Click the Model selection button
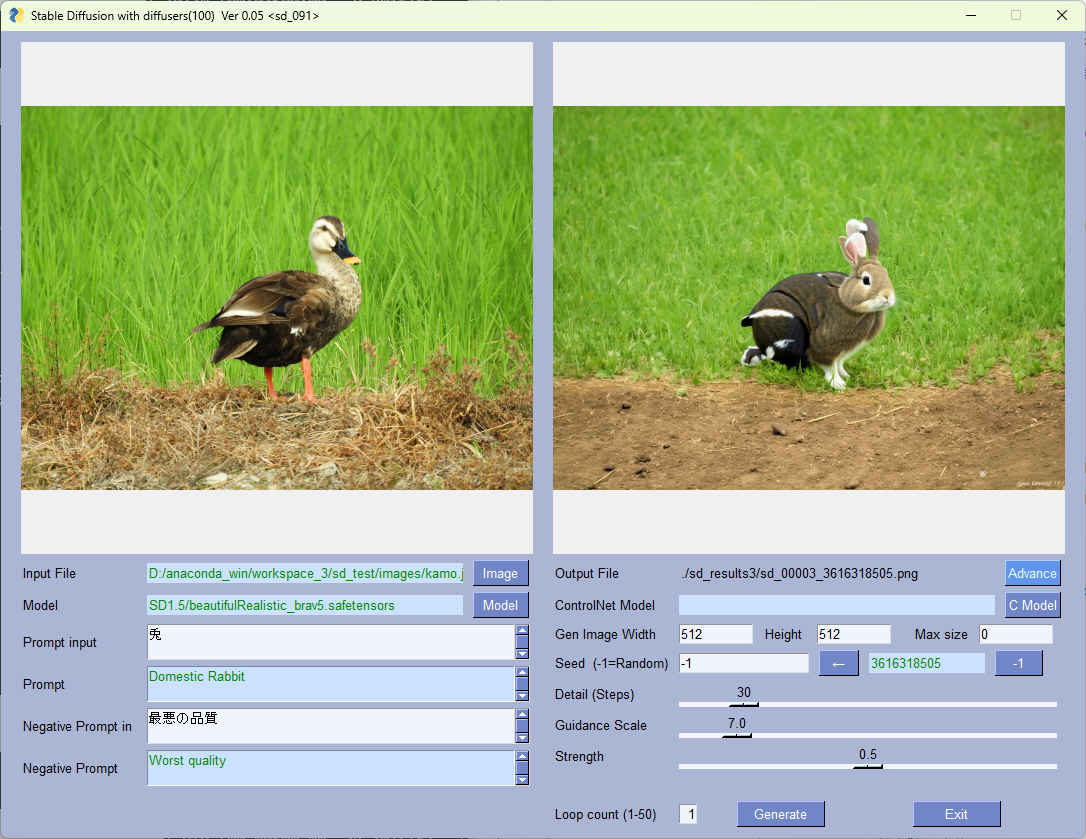 [x=500, y=605]
